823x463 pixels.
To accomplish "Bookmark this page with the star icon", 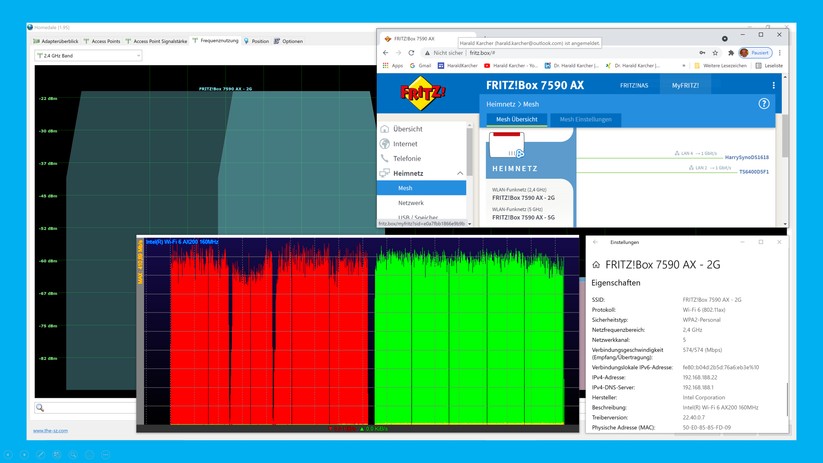I will click(715, 52).
